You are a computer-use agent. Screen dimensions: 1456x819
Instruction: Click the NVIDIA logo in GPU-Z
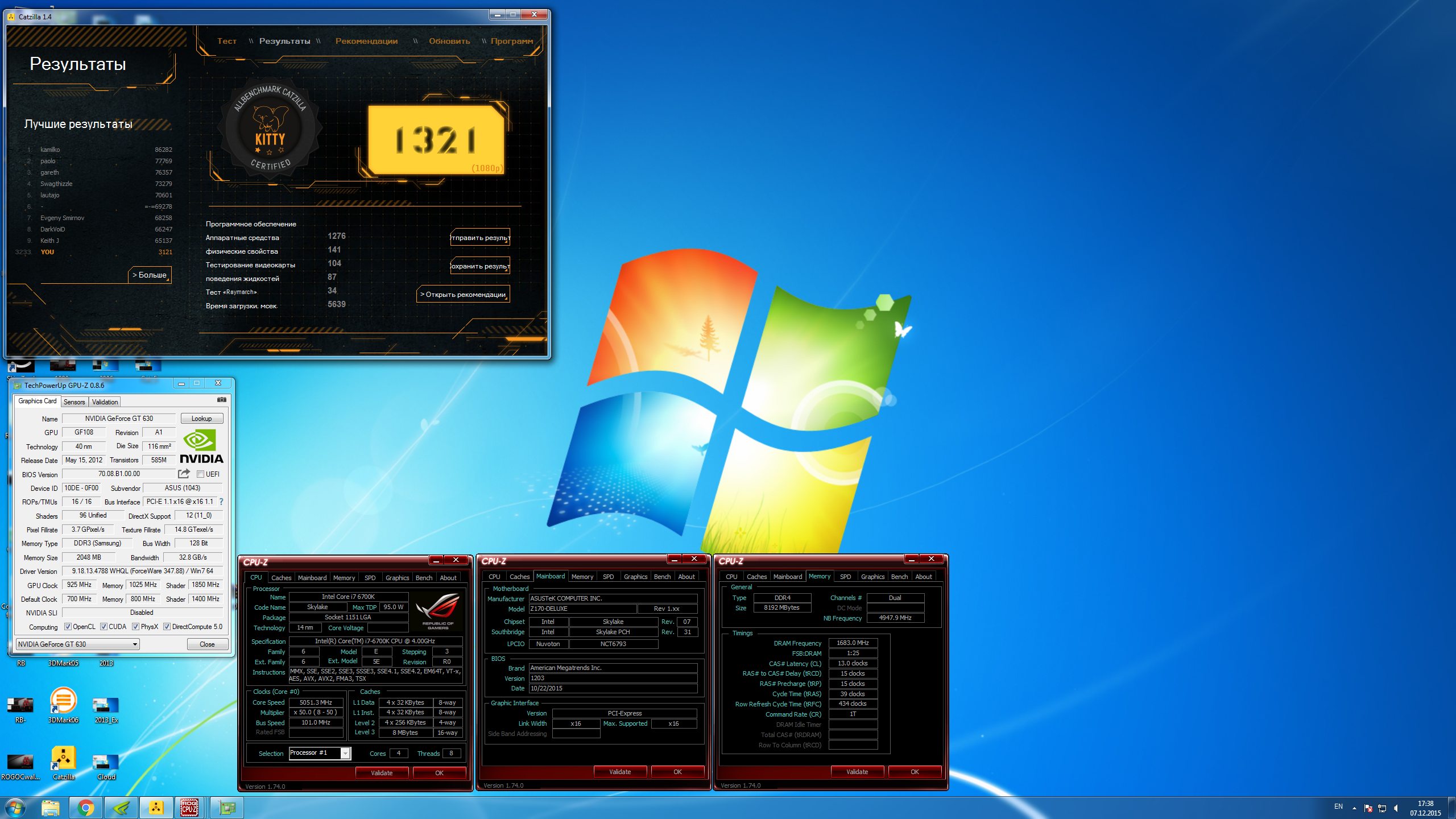pos(201,446)
